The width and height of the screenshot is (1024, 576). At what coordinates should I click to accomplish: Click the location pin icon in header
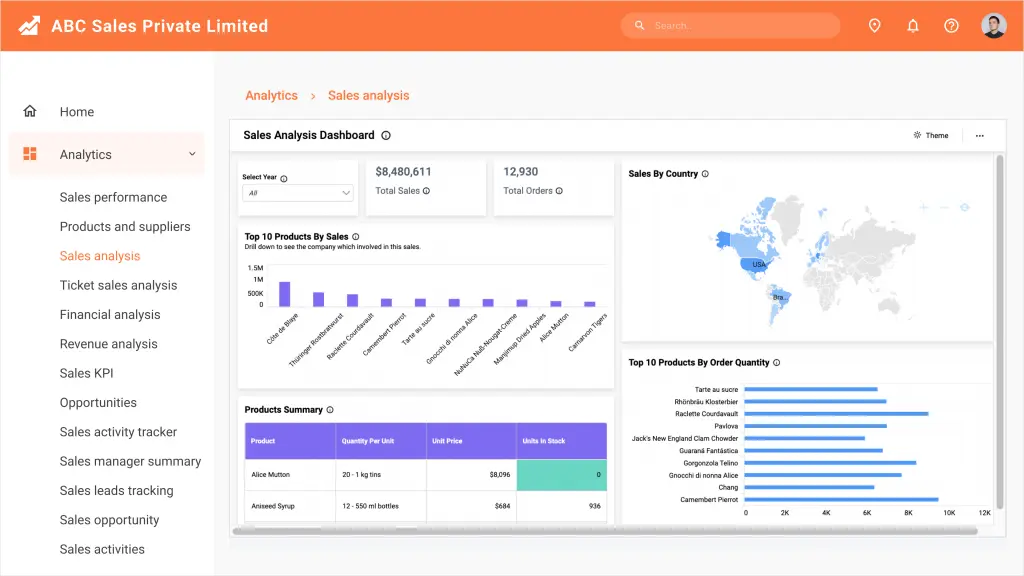[x=874, y=25]
